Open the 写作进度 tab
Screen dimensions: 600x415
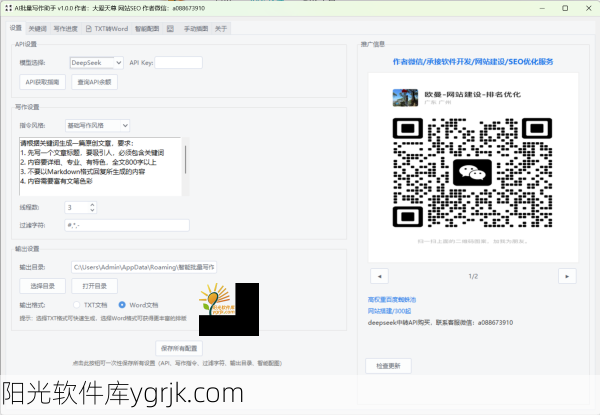[65, 29]
